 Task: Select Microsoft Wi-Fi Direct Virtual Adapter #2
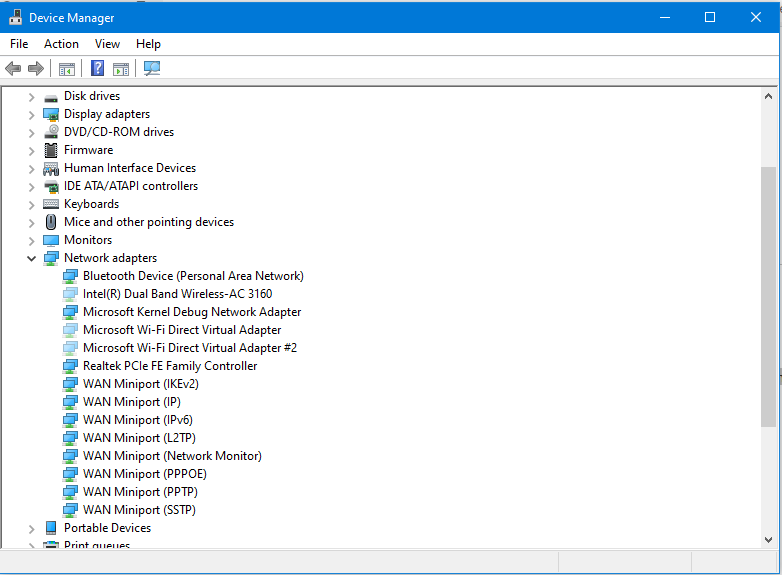[x=190, y=348]
